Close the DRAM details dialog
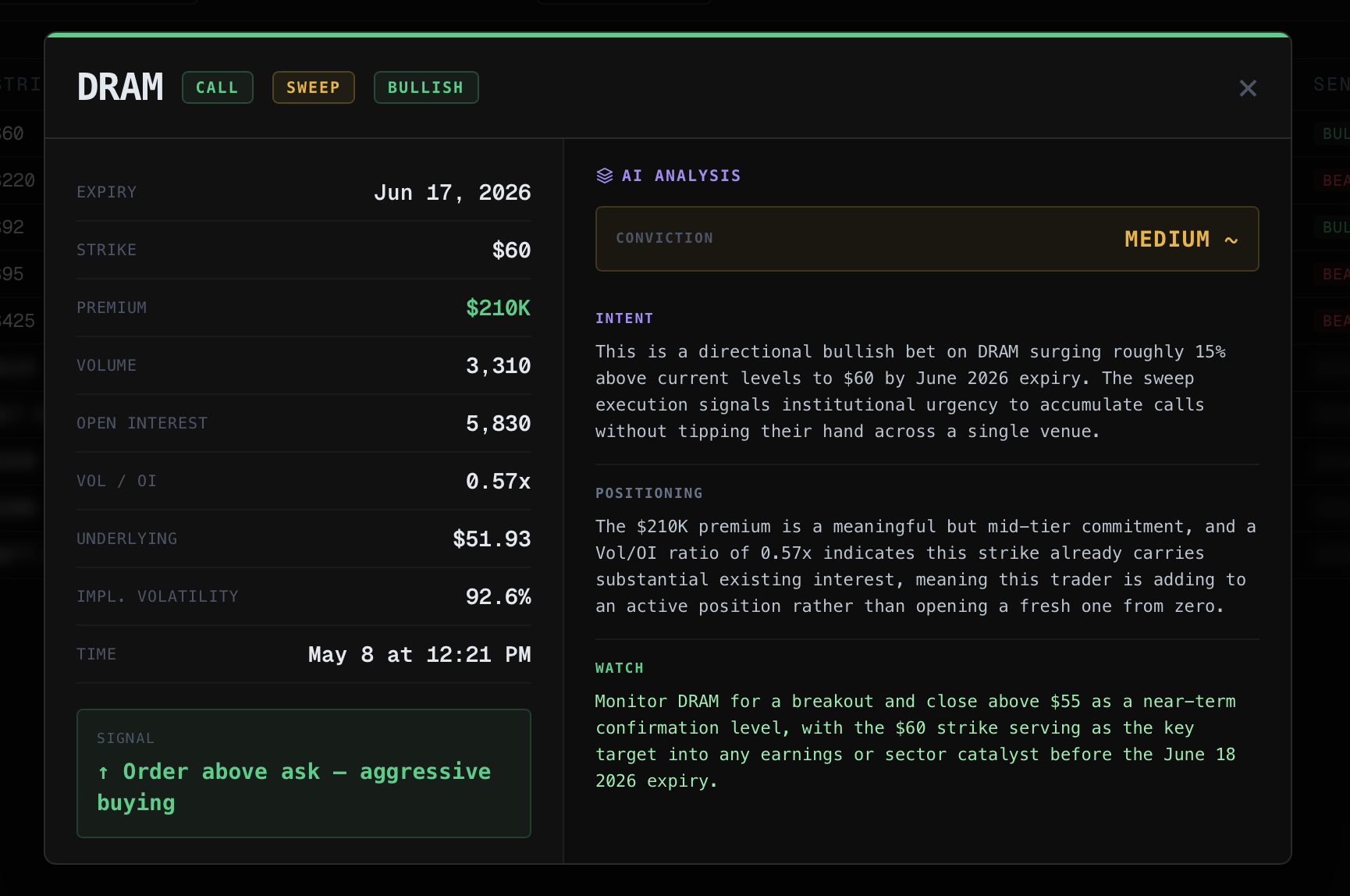1350x896 pixels. tap(1248, 88)
